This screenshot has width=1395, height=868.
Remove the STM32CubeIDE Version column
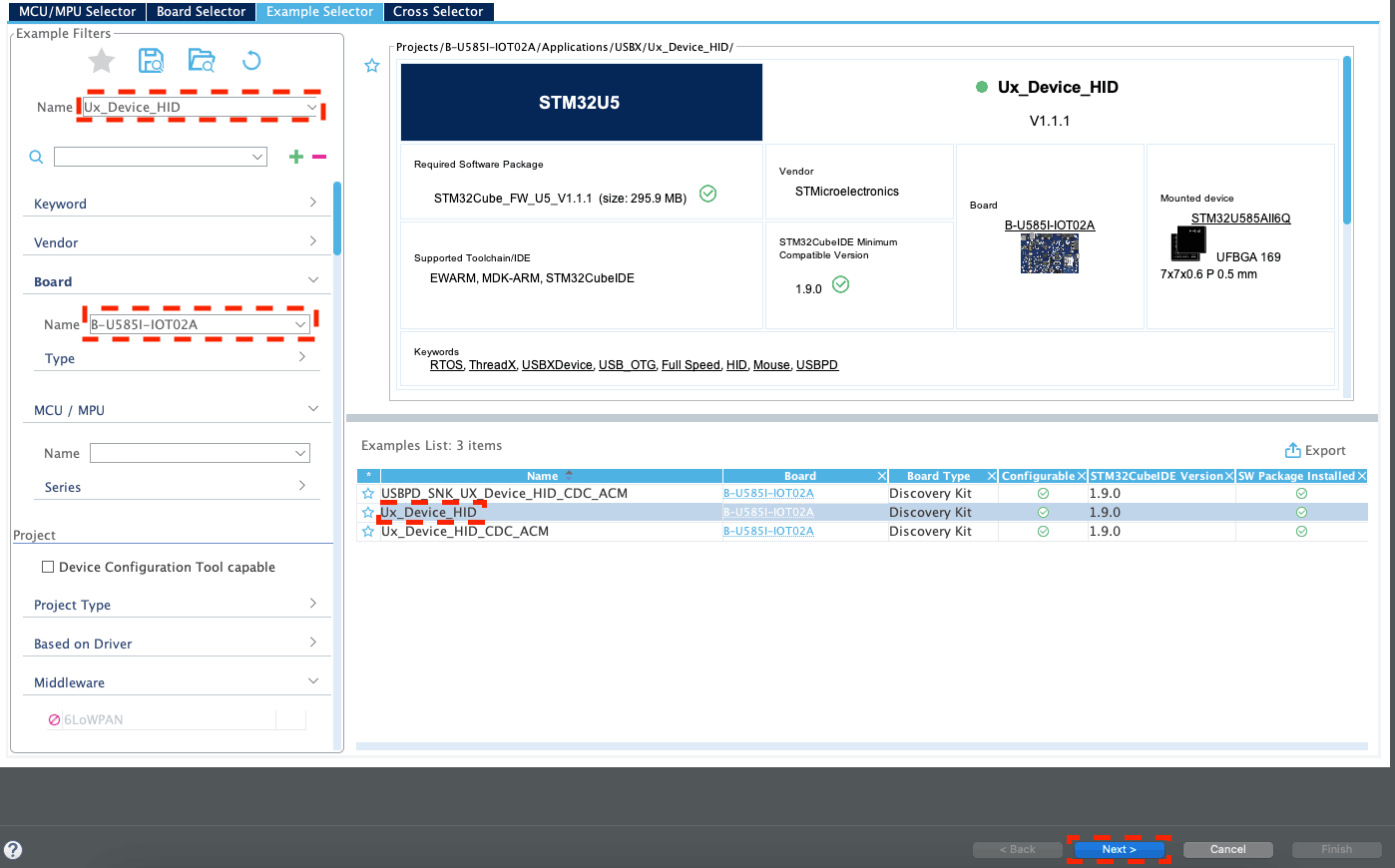[1229, 476]
